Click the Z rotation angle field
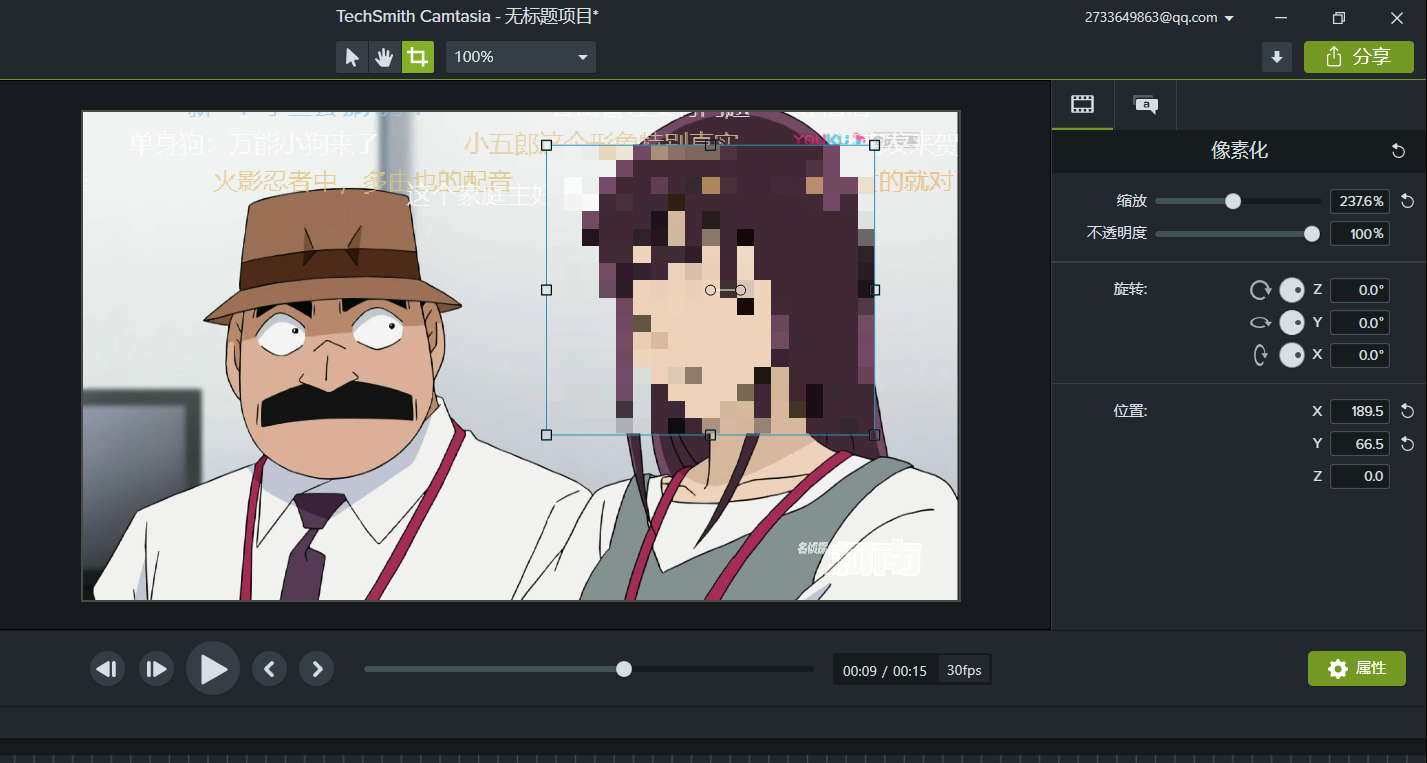The height and width of the screenshot is (763, 1427). tap(1360, 290)
